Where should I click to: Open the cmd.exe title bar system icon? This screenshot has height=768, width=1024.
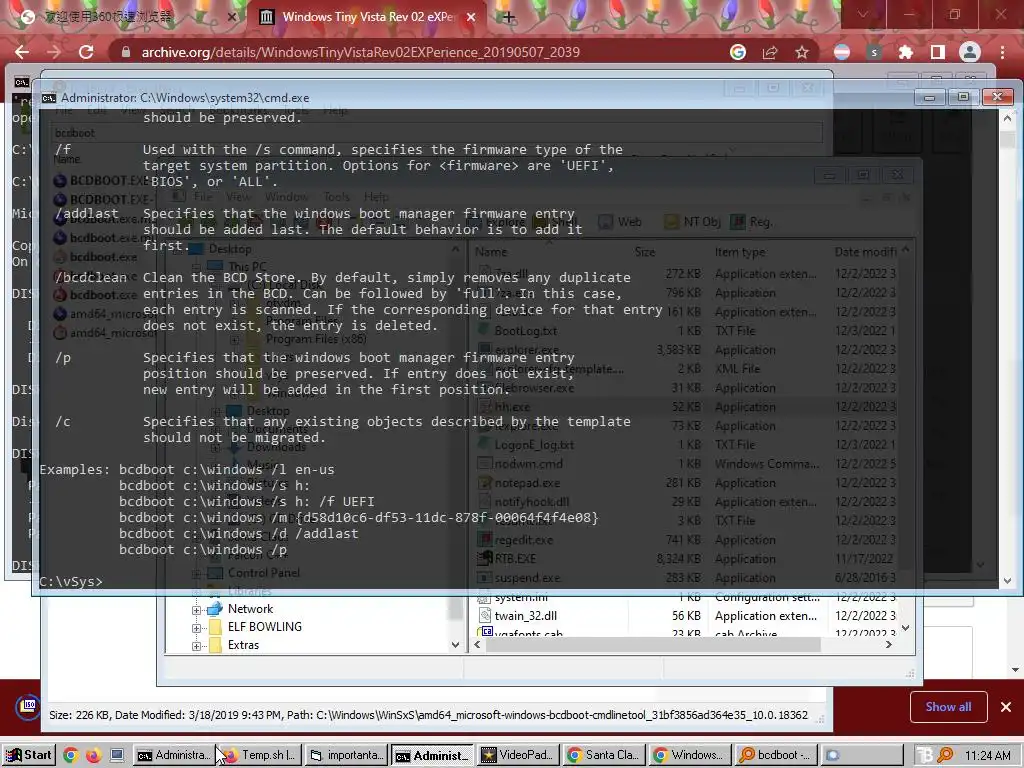coord(48,98)
